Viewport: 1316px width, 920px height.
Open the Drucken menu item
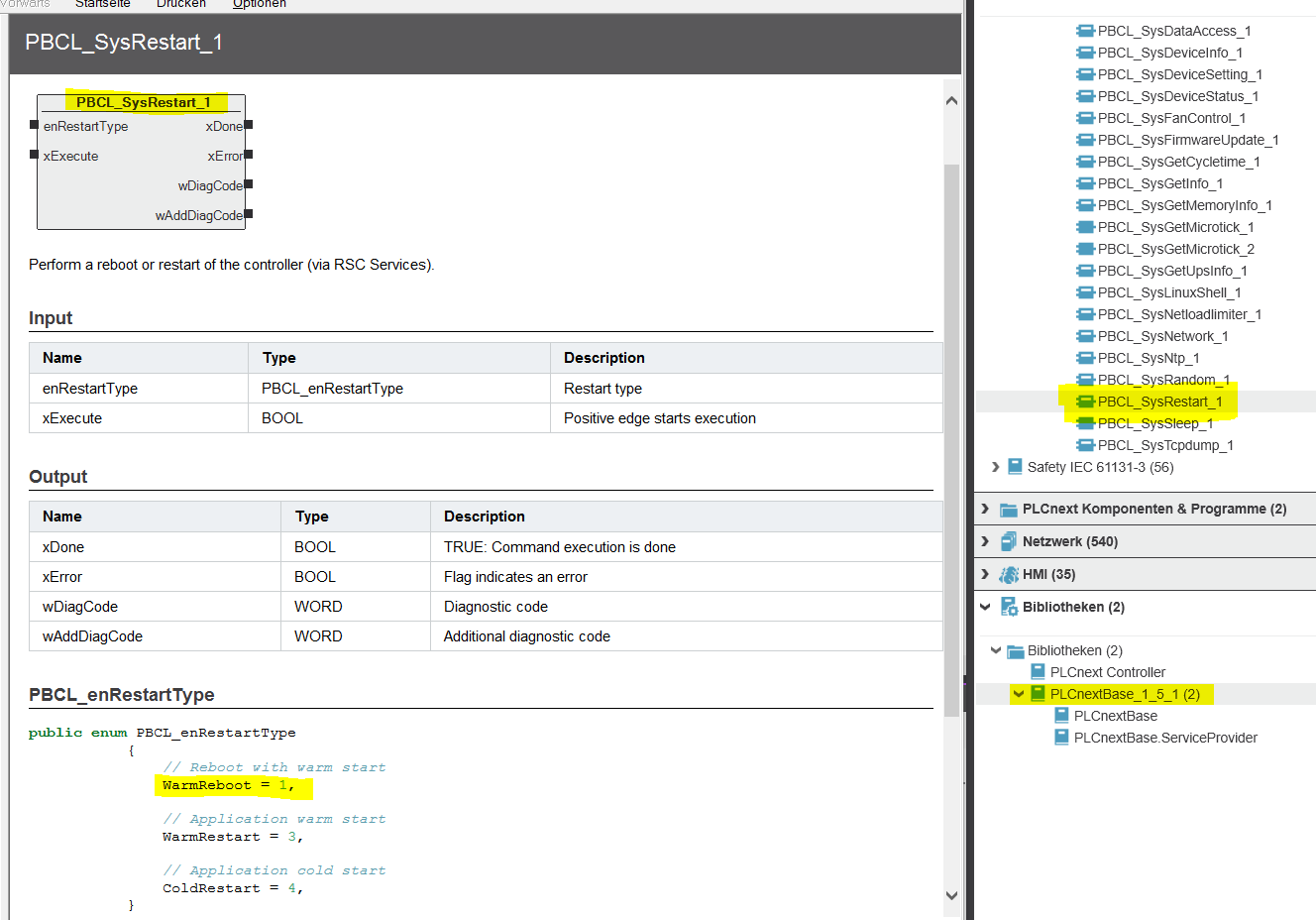click(181, 4)
